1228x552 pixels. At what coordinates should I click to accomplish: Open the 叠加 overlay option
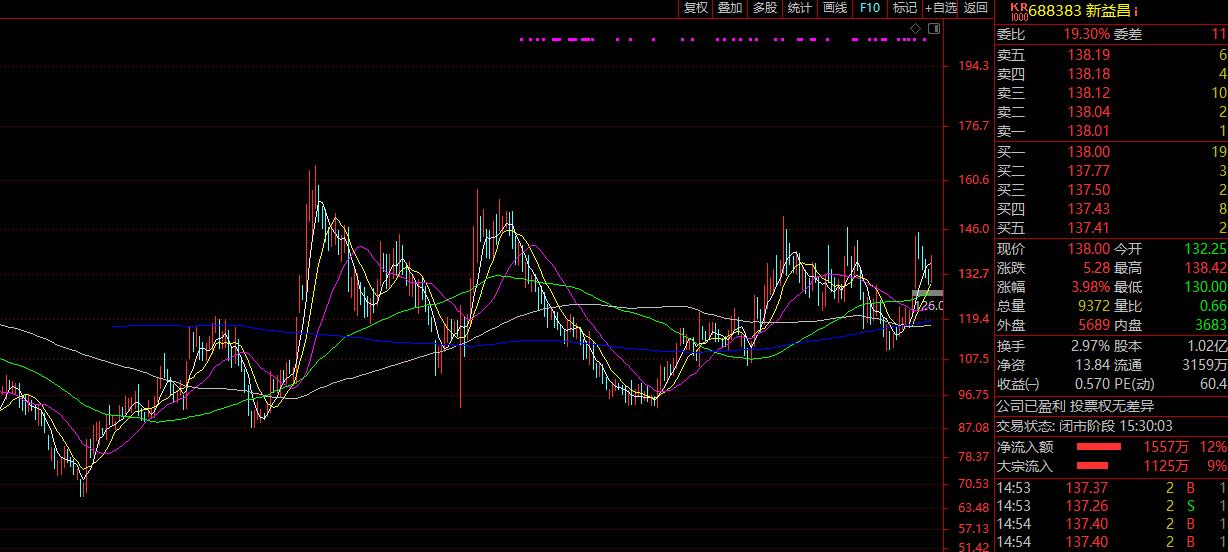pos(730,8)
